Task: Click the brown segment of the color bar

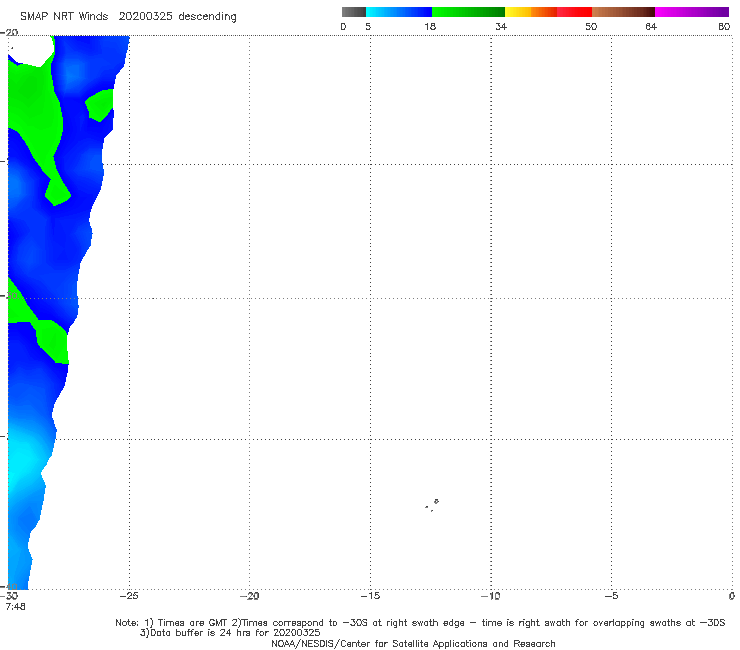Action: pos(623,12)
